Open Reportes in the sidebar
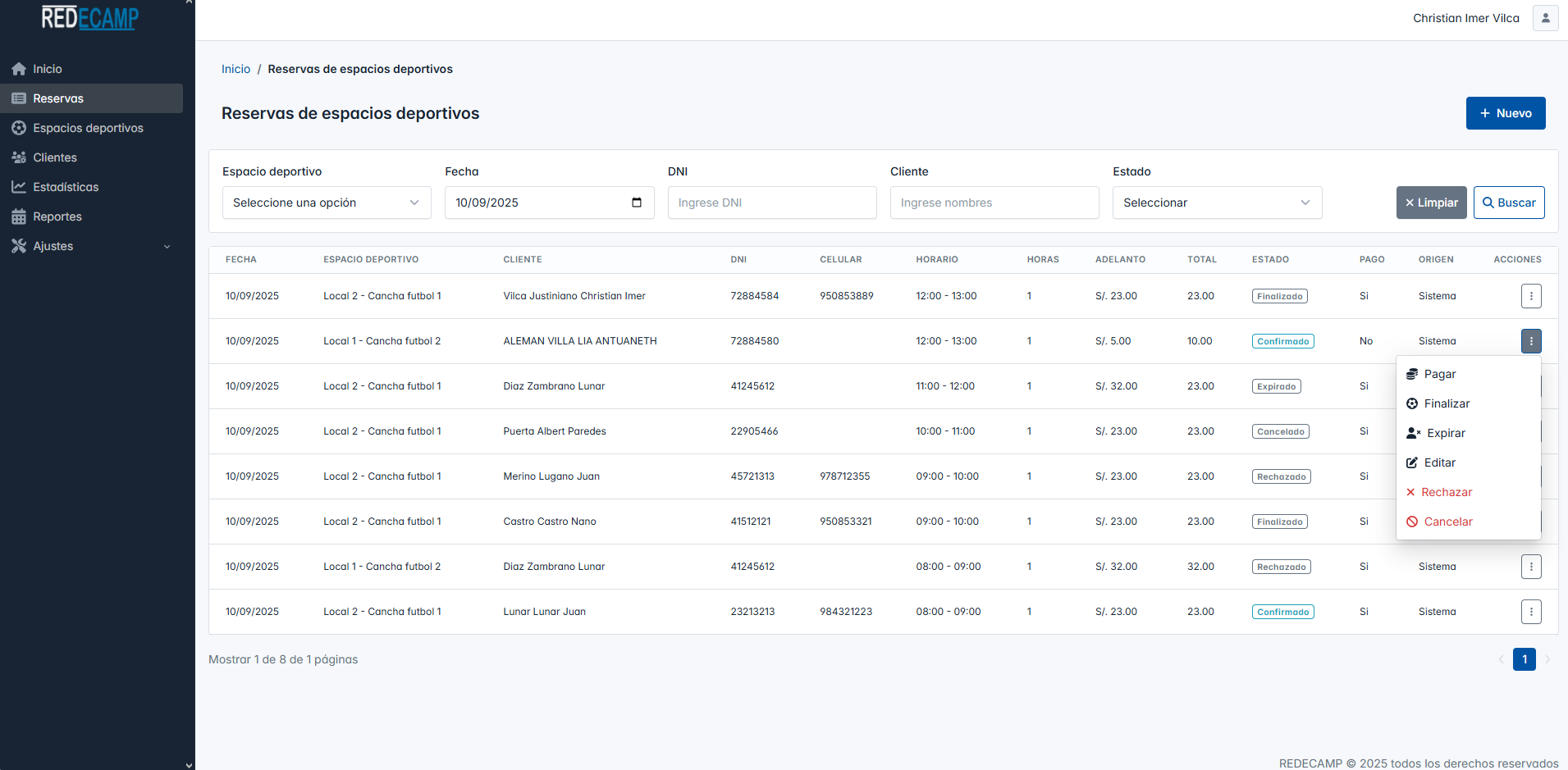This screenshot has width=1568, height=770. tap(57, 216)
